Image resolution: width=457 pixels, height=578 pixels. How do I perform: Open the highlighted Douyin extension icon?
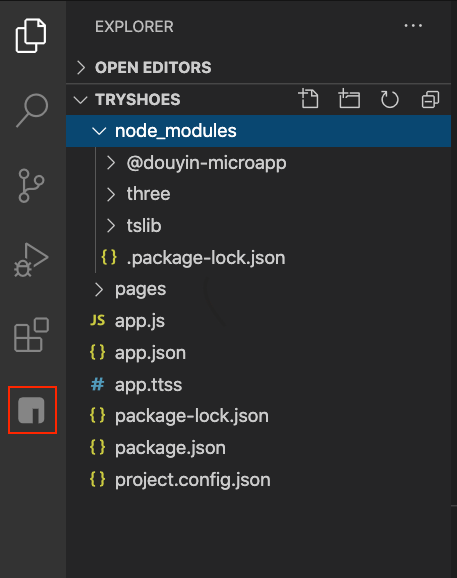click(x=31, y=410)
